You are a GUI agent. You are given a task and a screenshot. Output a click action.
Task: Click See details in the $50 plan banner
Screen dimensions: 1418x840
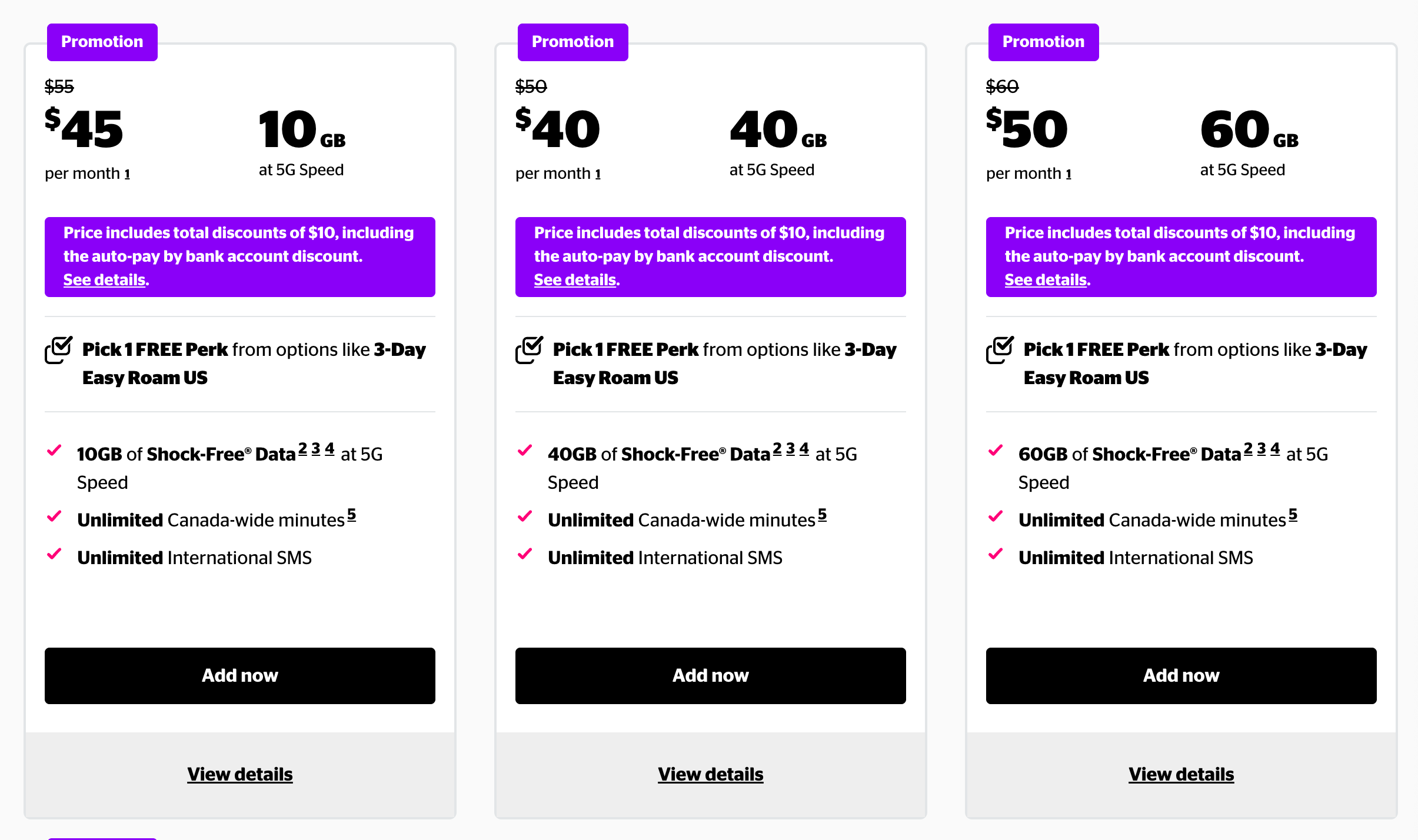1046,280
